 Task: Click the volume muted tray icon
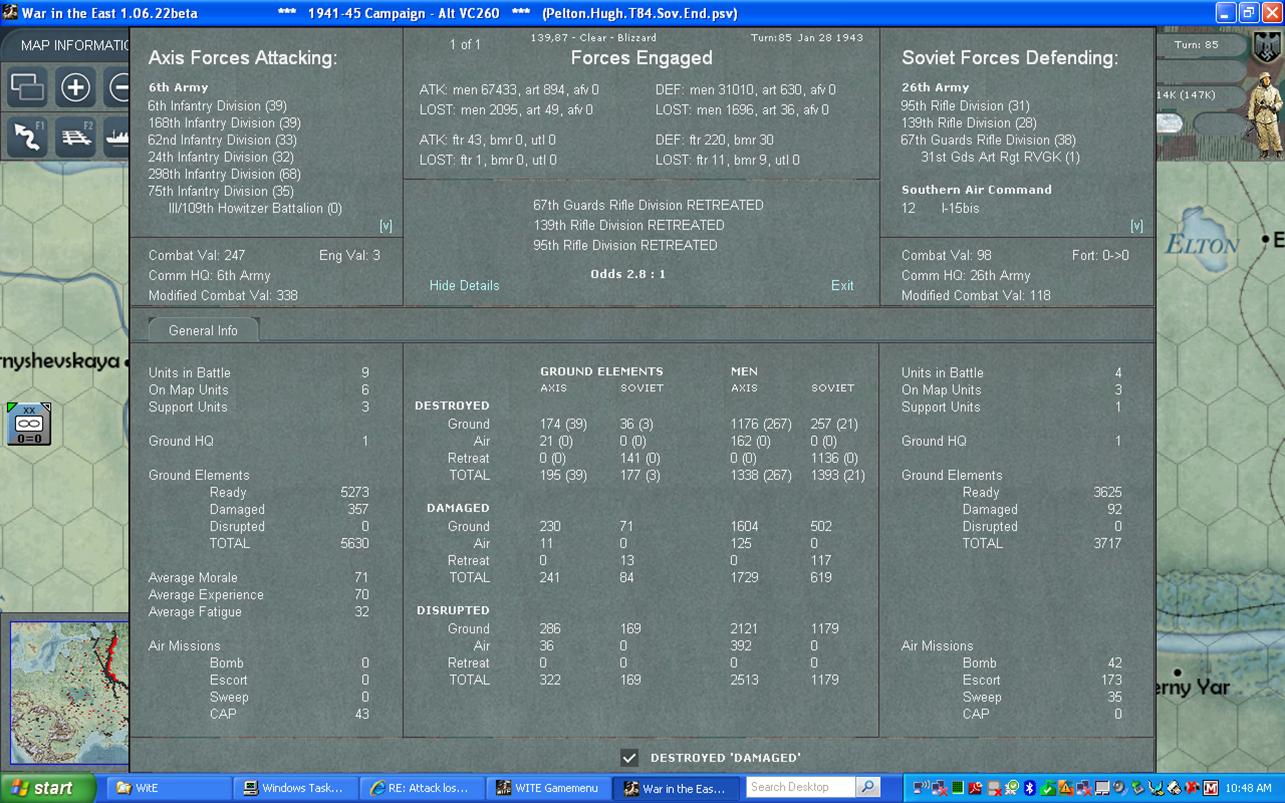(1192, 788)
